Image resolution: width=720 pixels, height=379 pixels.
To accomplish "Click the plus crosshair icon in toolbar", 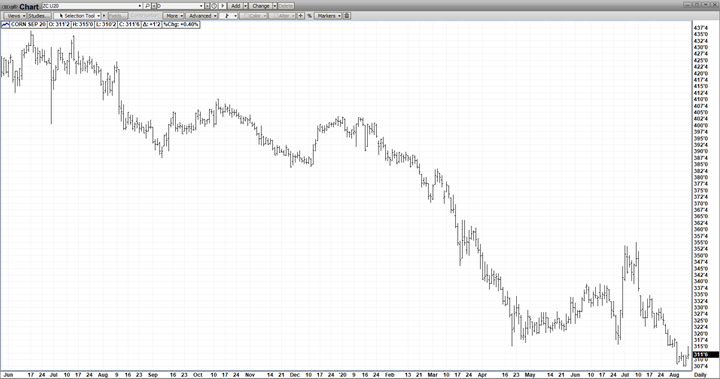I will [301, 16].
